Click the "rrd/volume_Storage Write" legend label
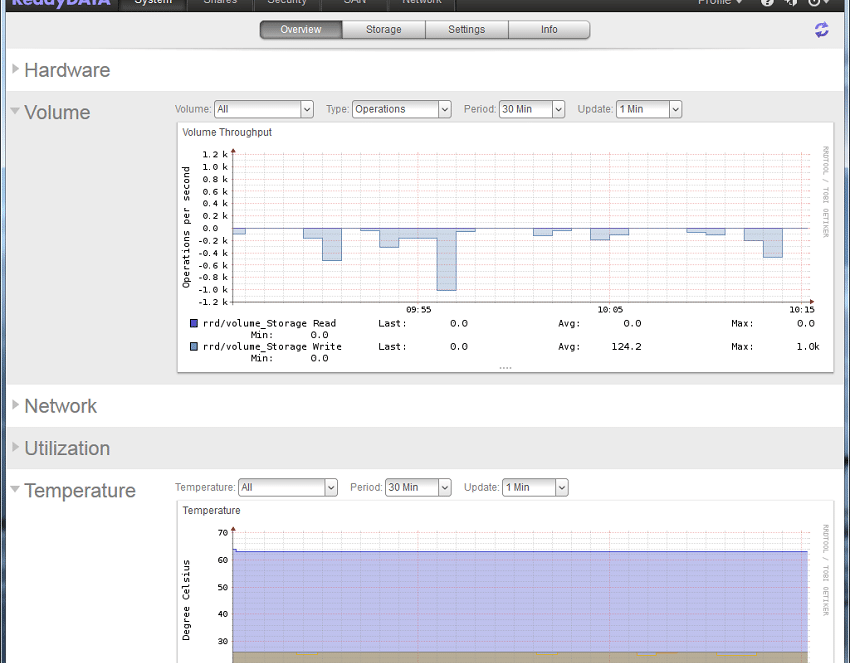 (272, 347)
